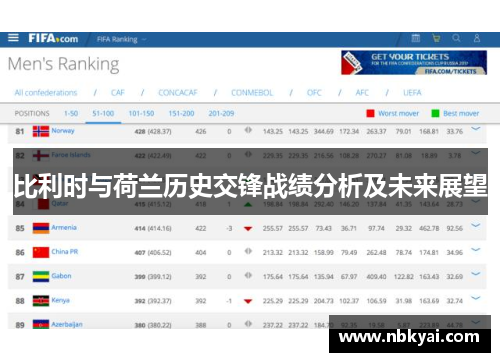Click the rank number 87
Screen dimensions: 500x362
point(20,277)
